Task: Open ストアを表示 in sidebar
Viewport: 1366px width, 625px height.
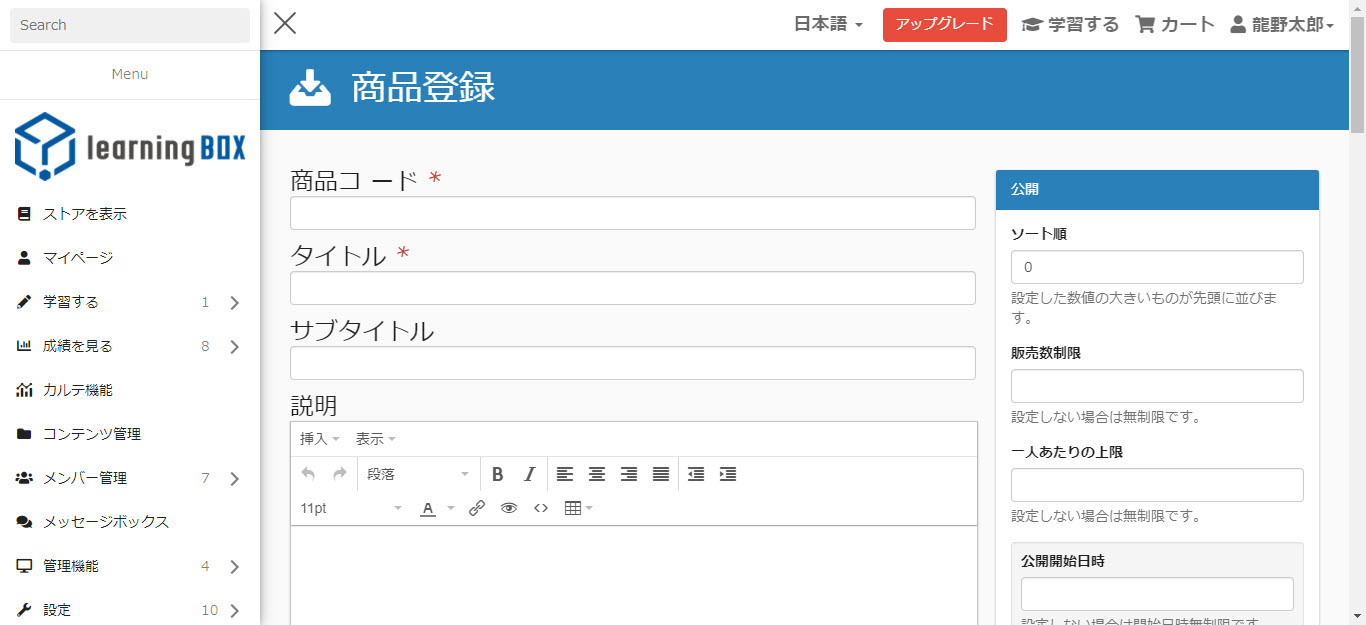Action: [84, 214]
